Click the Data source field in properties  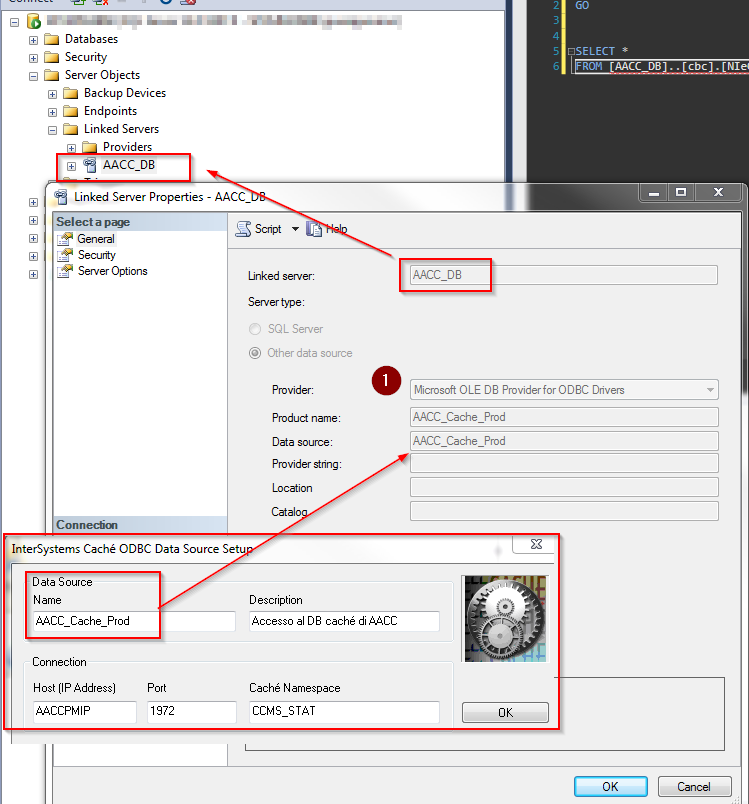click(x=564, y=441)
